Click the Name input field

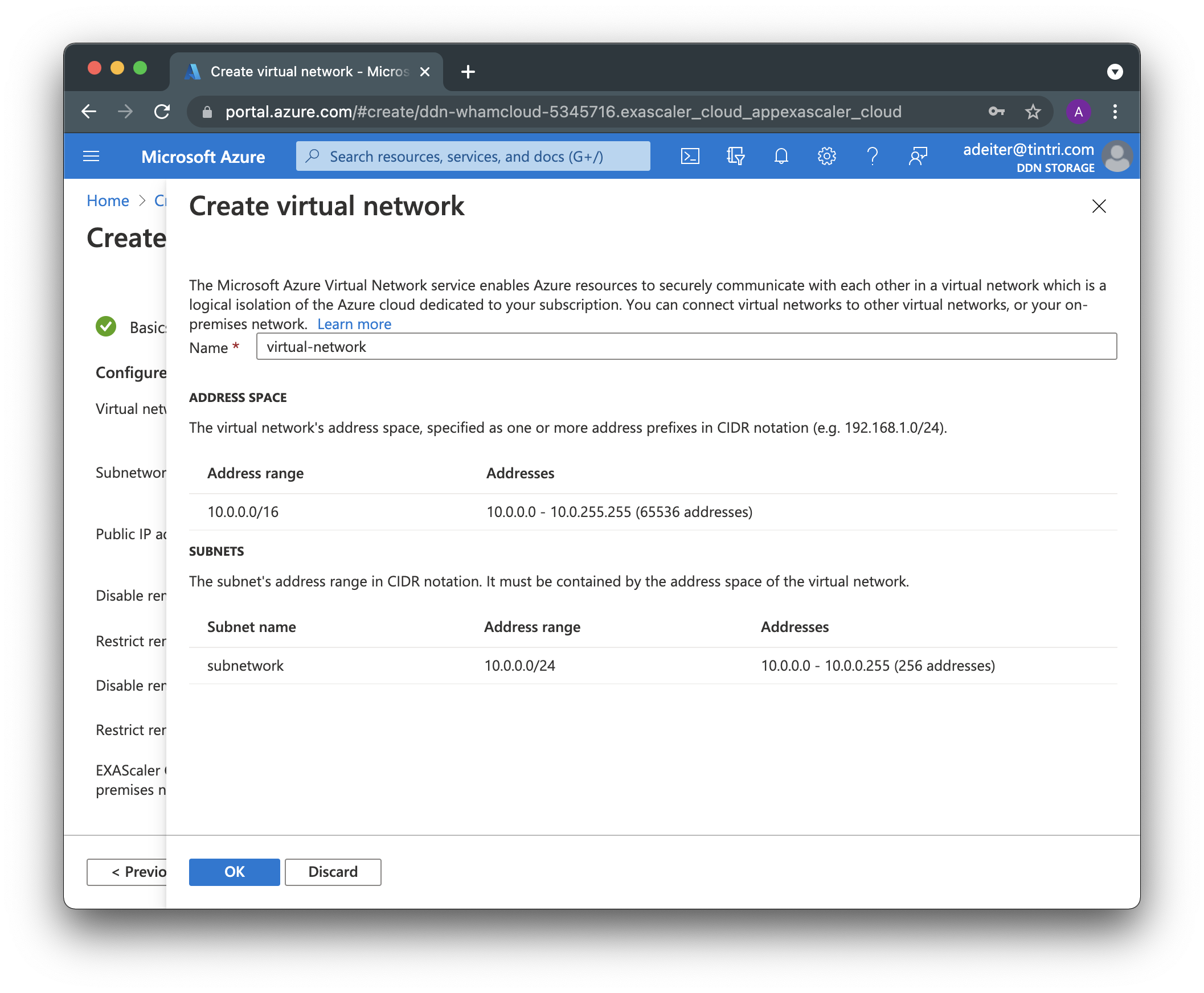[686, 347]
